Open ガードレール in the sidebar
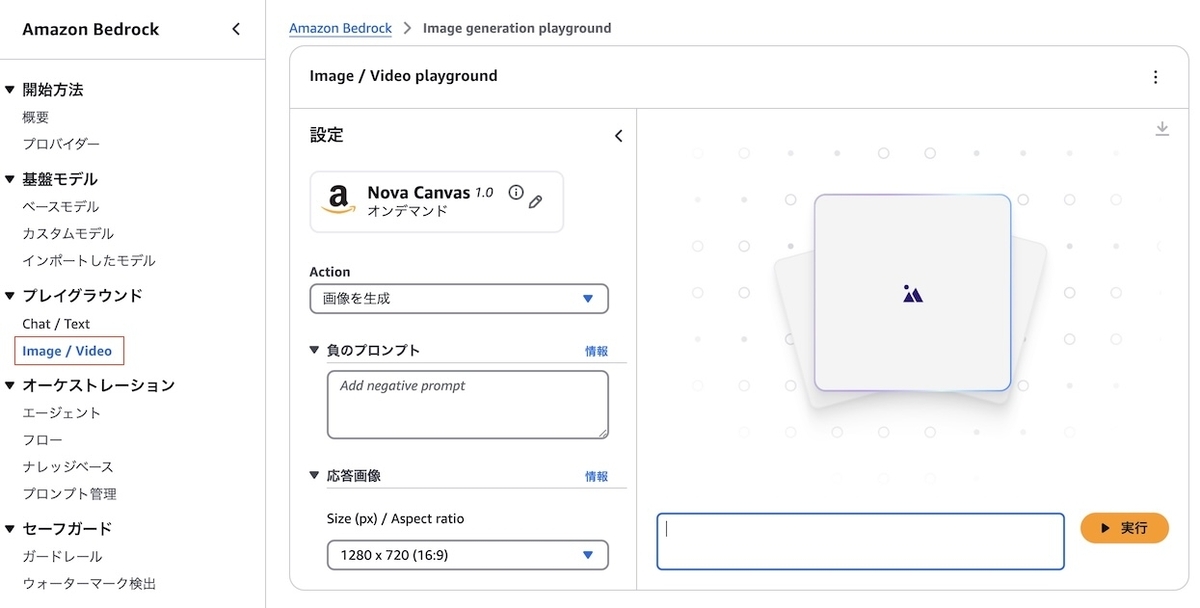The width and height of the screenshot is (1200, 608). [62, 557]
